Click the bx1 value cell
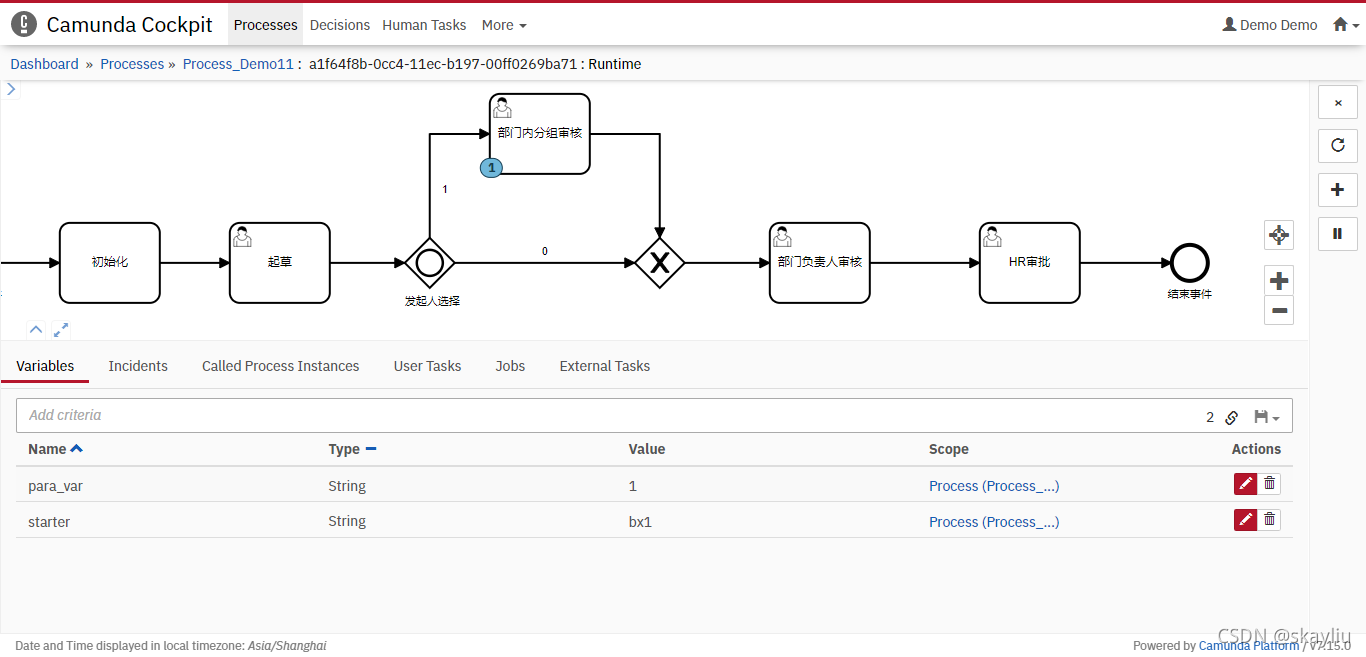 640,522
